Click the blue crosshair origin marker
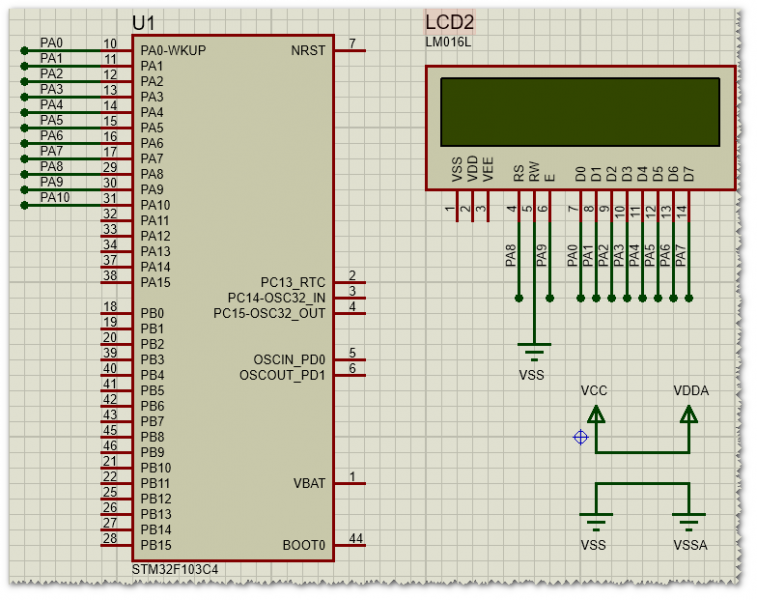757x600 pixels. (x=581, y=437)
